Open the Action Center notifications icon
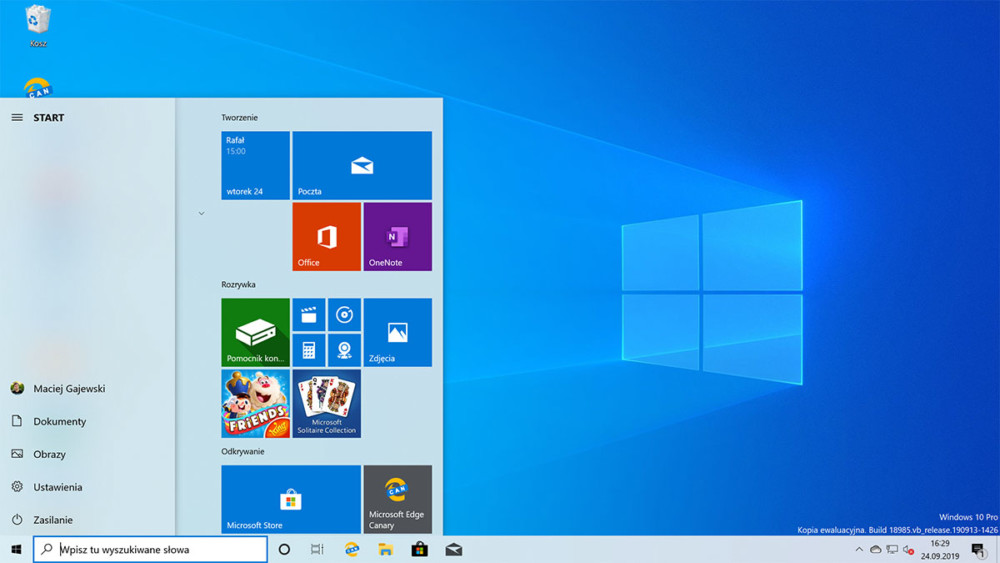The height and width of the screenshot is (563, 1000). (x=978, y=550)
